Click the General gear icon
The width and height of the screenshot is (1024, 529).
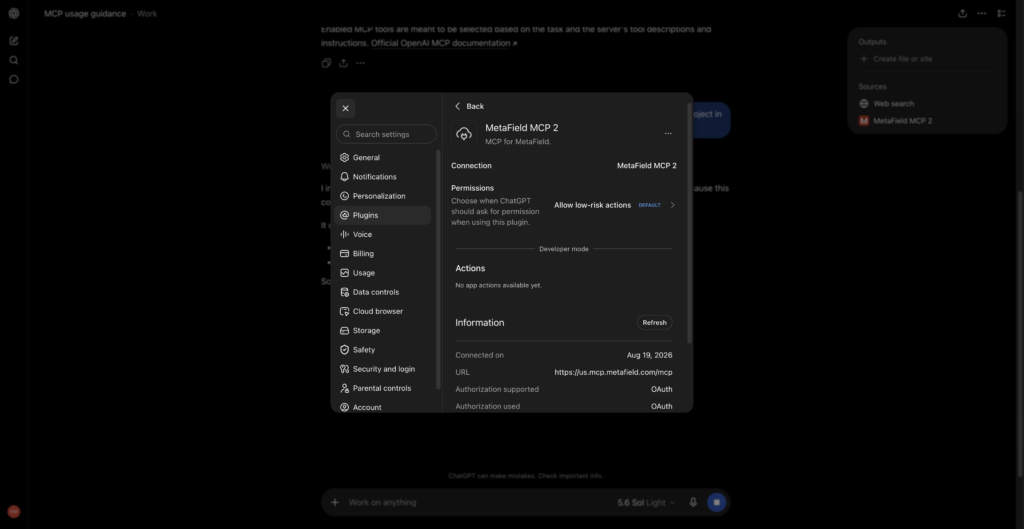tap(345, 157)
